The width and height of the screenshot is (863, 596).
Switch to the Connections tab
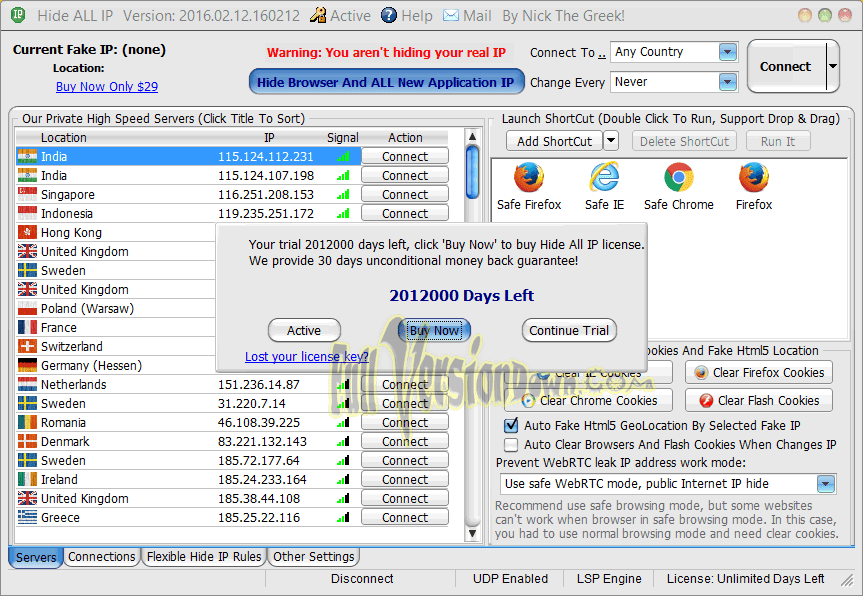pos(102,557)
